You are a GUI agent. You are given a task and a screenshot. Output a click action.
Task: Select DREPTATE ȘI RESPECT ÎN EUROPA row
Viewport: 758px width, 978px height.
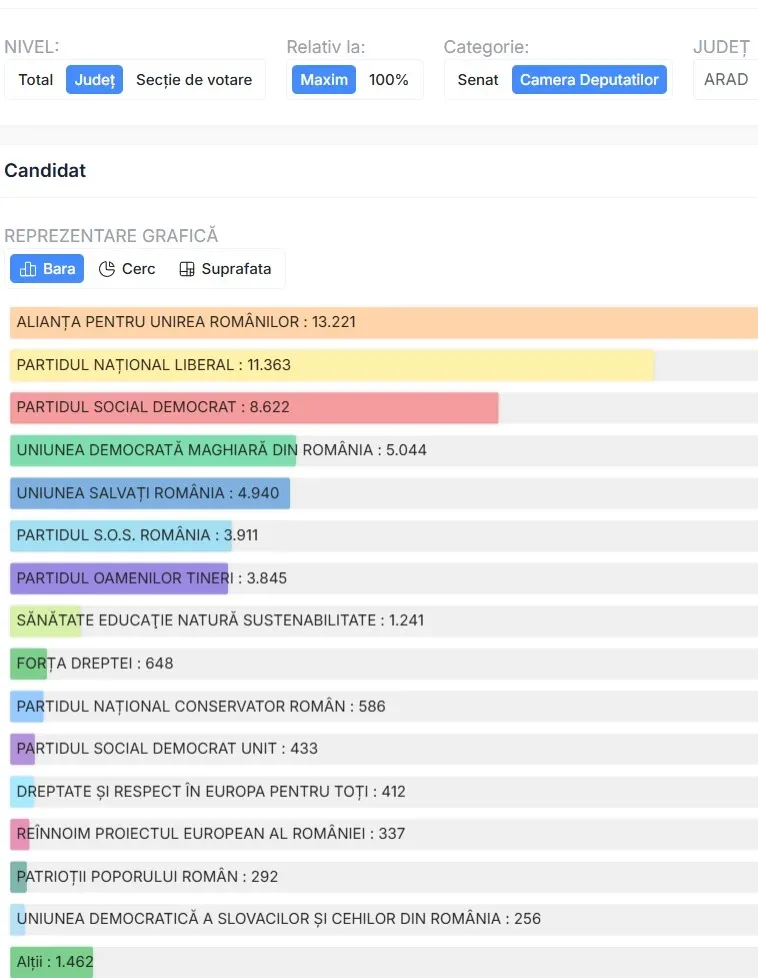pyautogui.click(x=384, y=792)
